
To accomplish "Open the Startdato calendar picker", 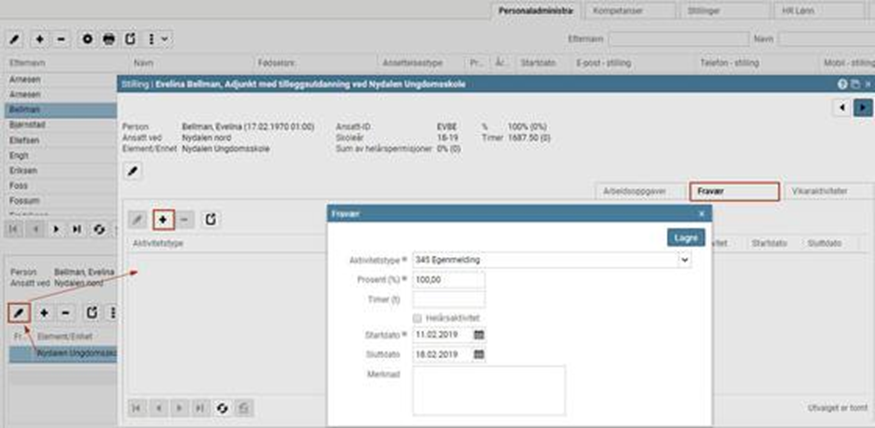I will coord(478,334).
